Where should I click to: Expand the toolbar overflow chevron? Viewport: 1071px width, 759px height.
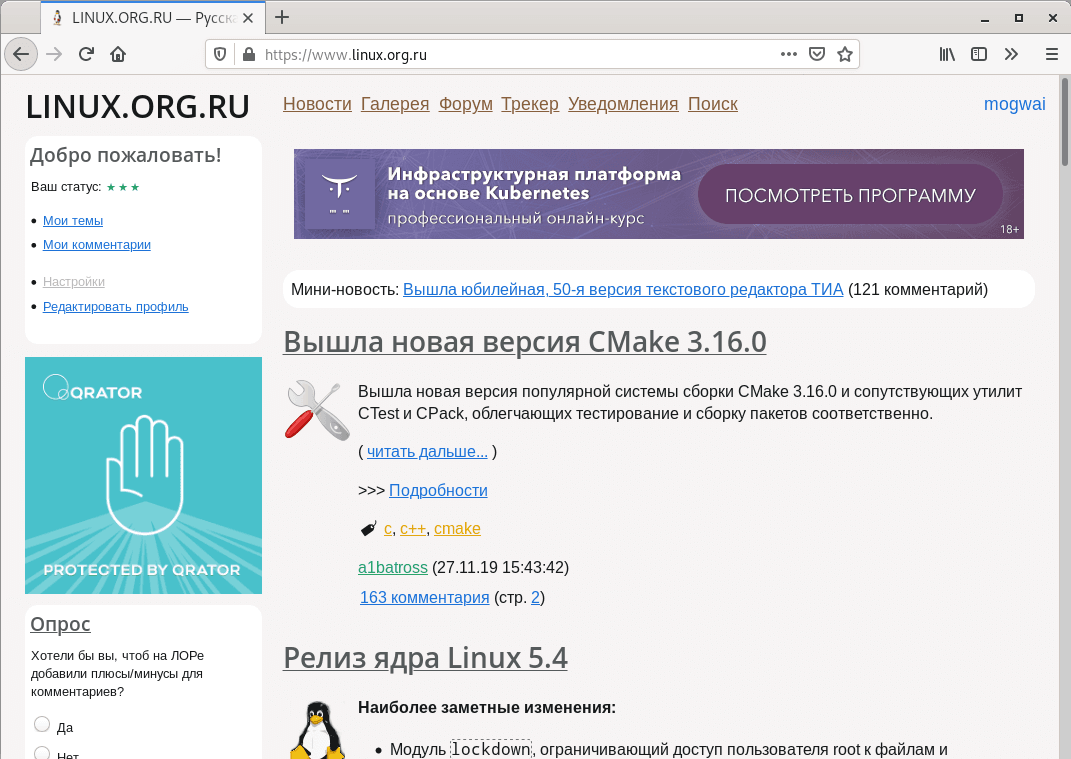(x=1011, y=54)
